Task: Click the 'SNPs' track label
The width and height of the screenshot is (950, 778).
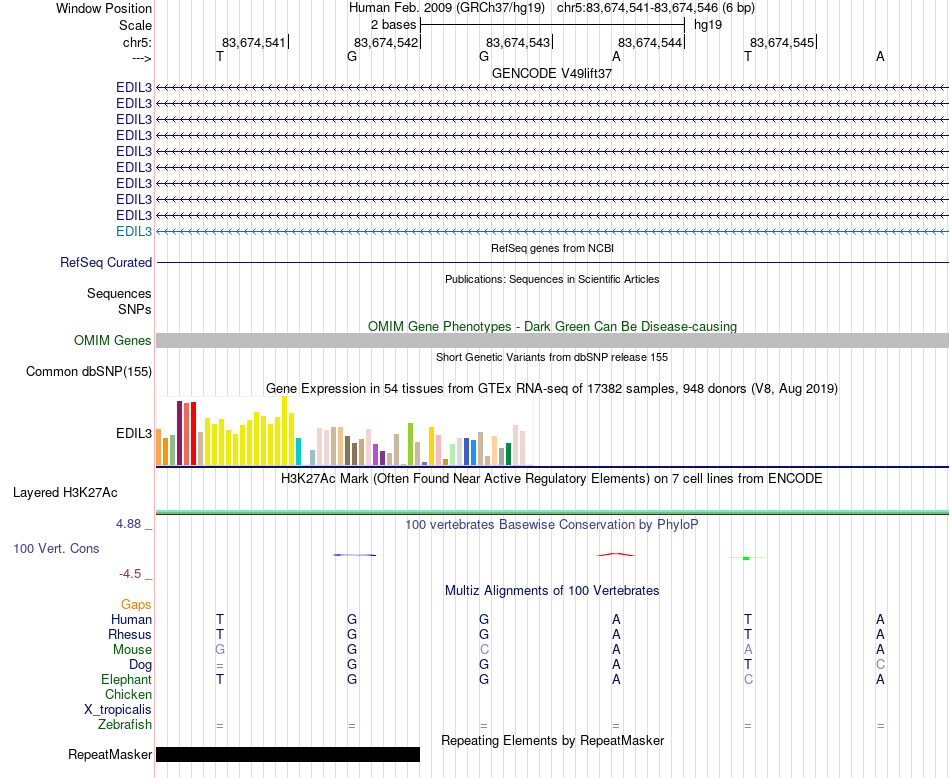Action: [x=135, y=309]
